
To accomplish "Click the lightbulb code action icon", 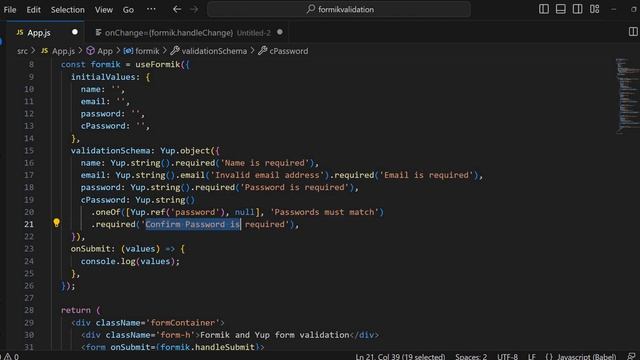I will (x=56, y=223).
